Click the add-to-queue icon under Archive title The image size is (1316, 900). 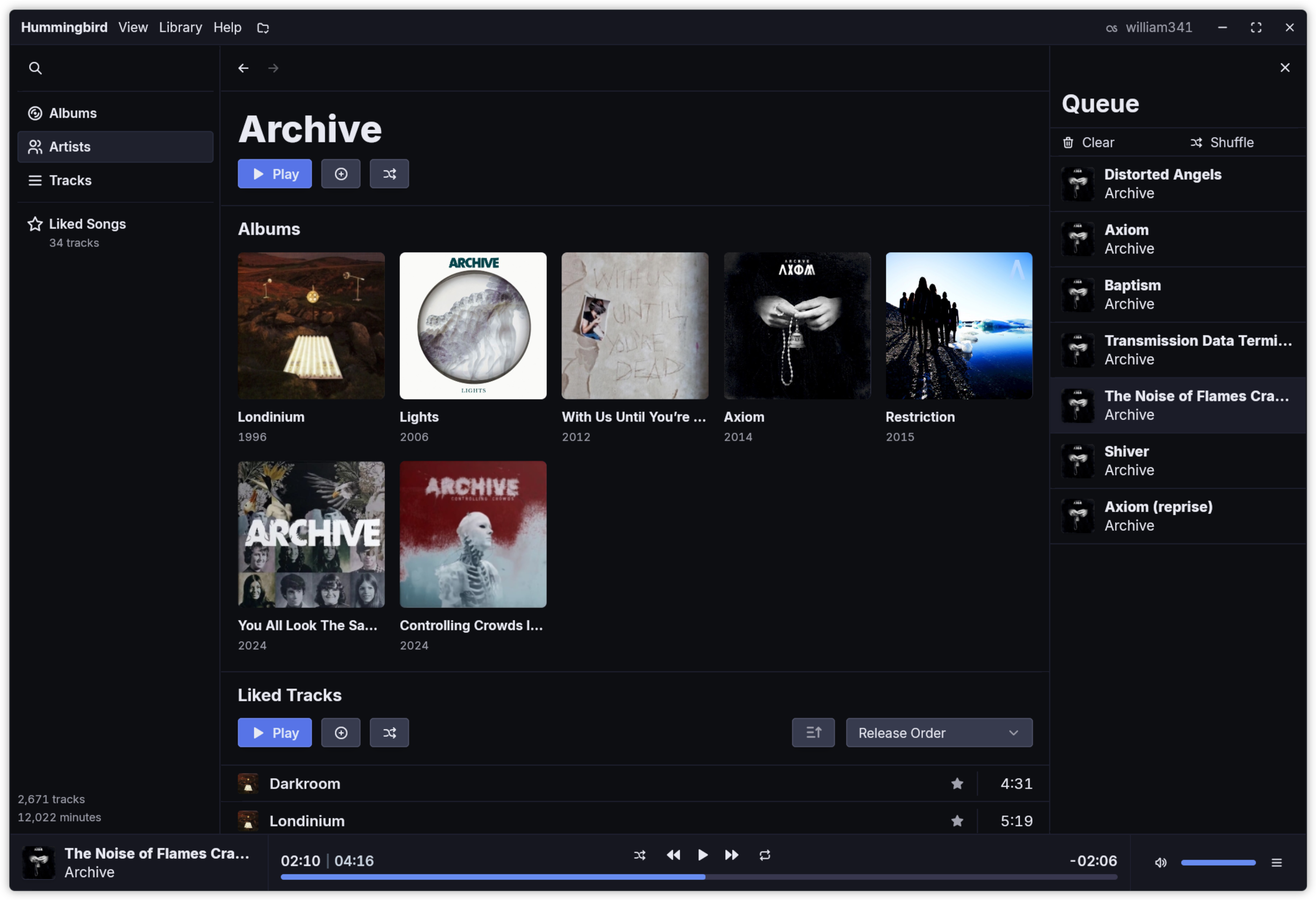[x=340, y=173]
